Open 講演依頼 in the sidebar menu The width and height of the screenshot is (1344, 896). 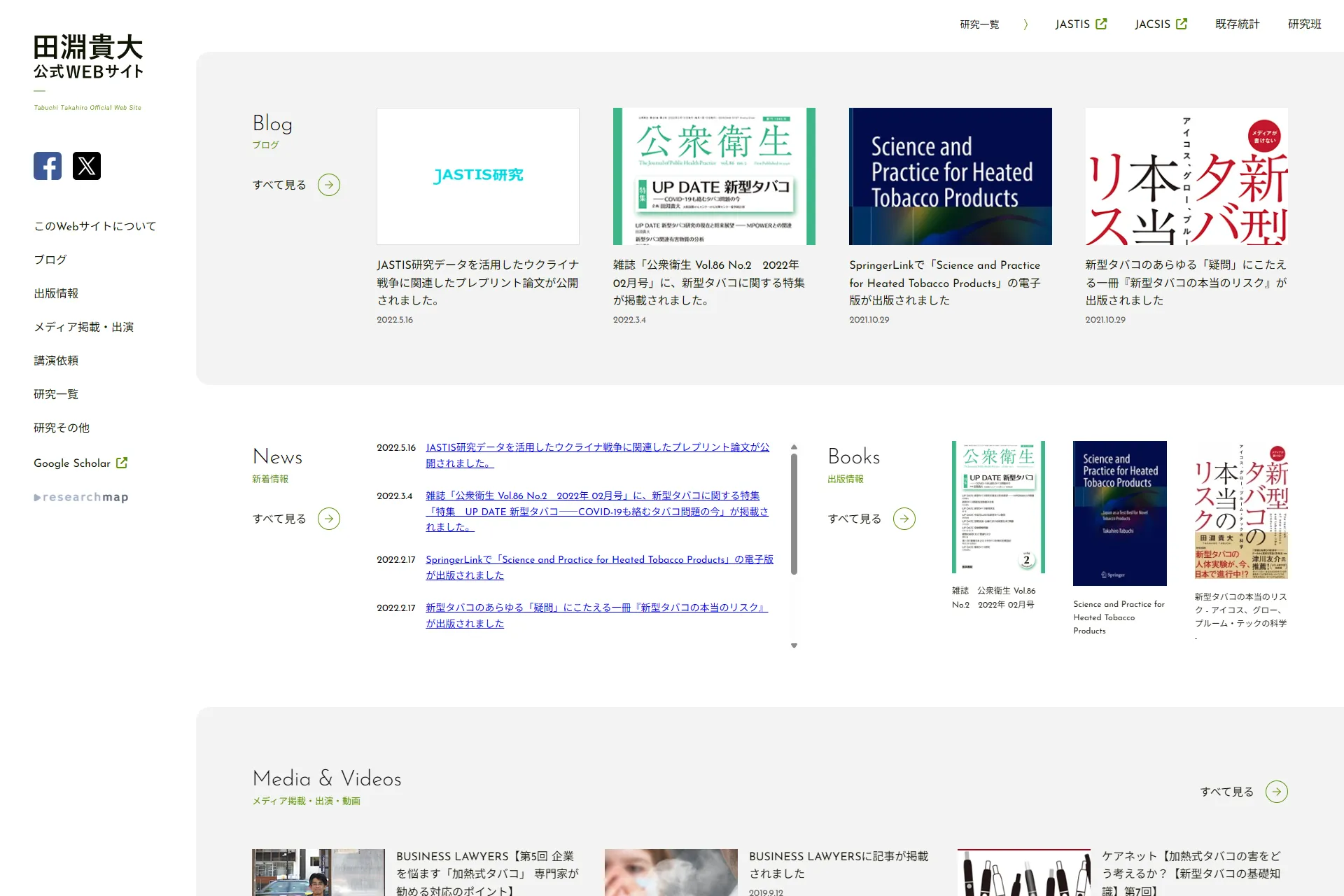click(56, 360)
